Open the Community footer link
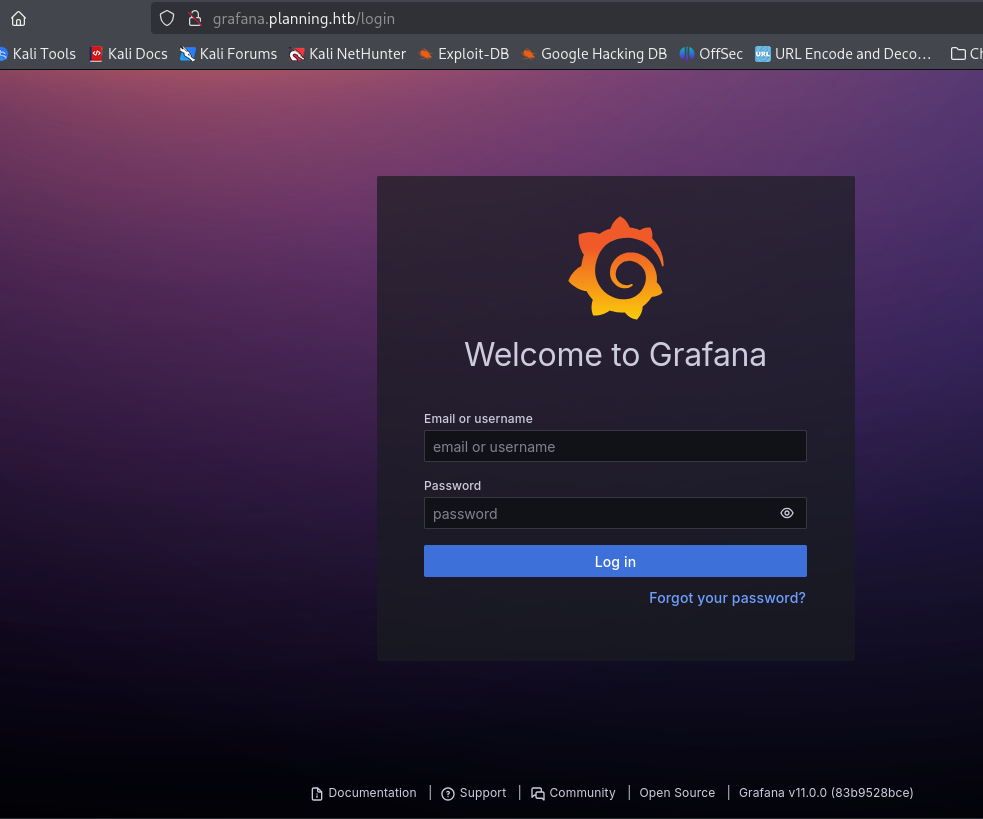This screenshot has width=983, height=819. tap(573, 793)
